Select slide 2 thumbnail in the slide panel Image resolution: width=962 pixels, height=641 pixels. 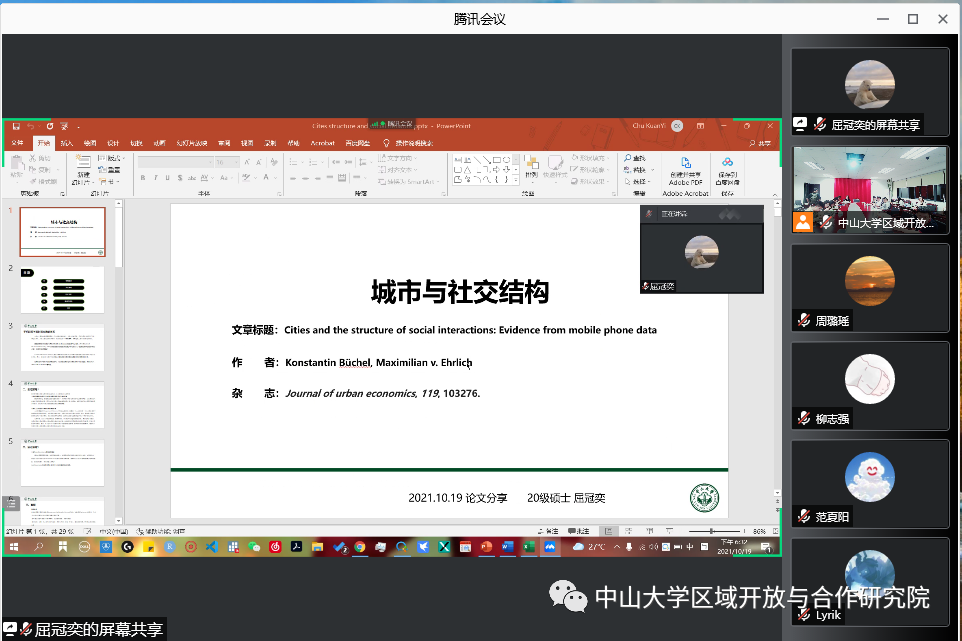click(62, 290)
